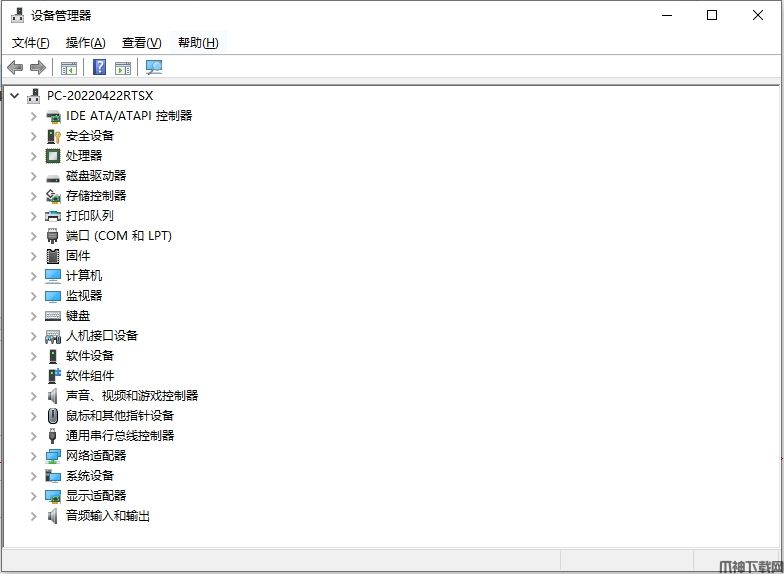Click the 软件组件 icon
This screenshot has width=784, height=574.
click(x=54, y=376)
